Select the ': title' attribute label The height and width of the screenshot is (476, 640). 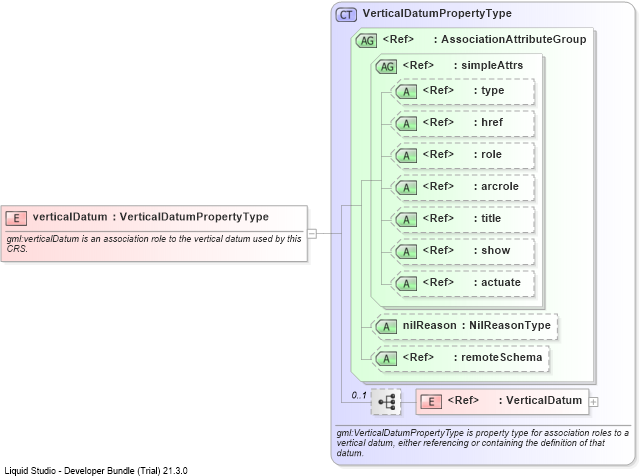487,218
